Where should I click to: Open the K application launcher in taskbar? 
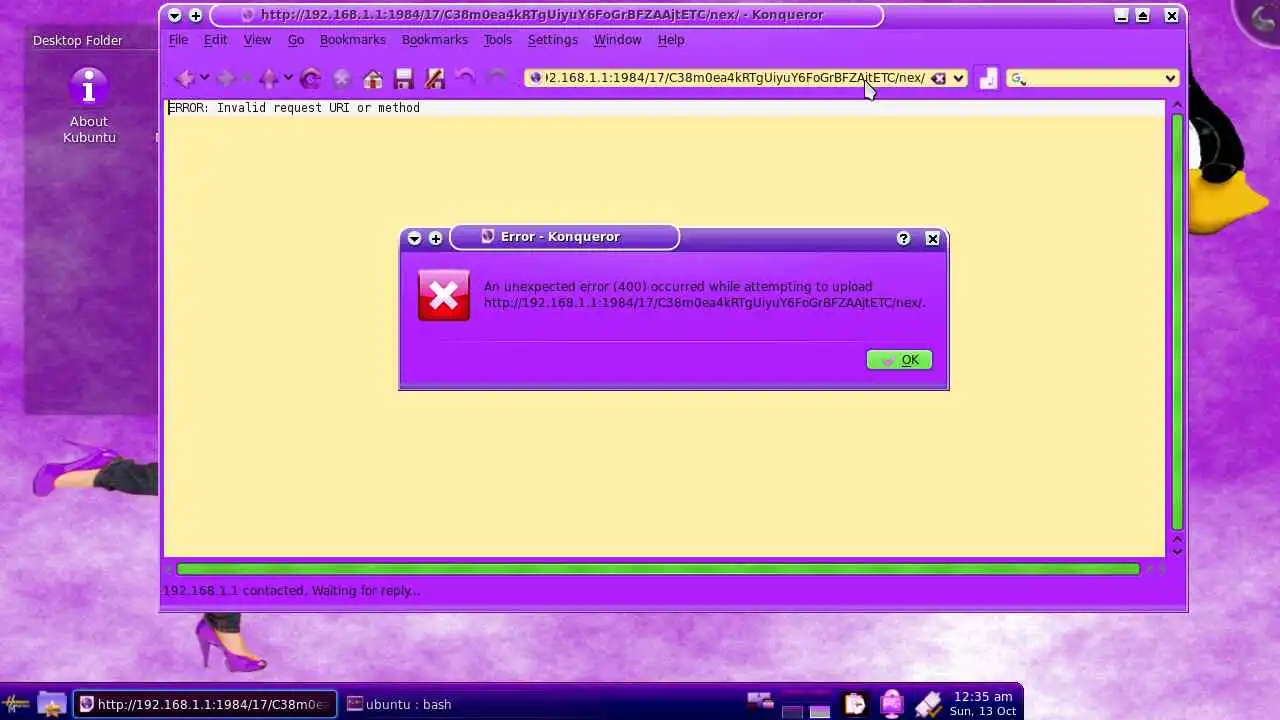click(x=17, y=704)
